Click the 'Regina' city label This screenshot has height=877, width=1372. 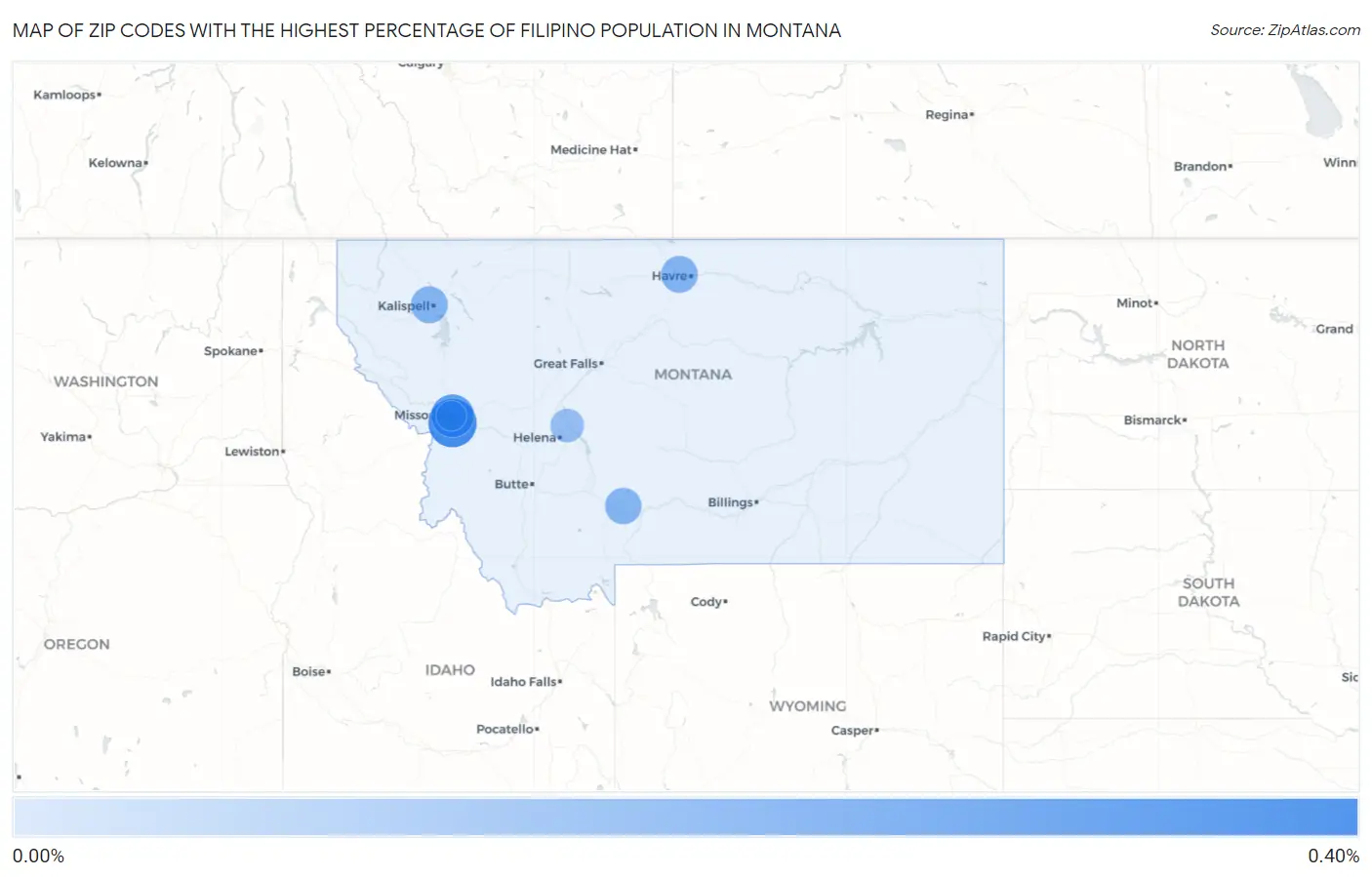[949, 115]
